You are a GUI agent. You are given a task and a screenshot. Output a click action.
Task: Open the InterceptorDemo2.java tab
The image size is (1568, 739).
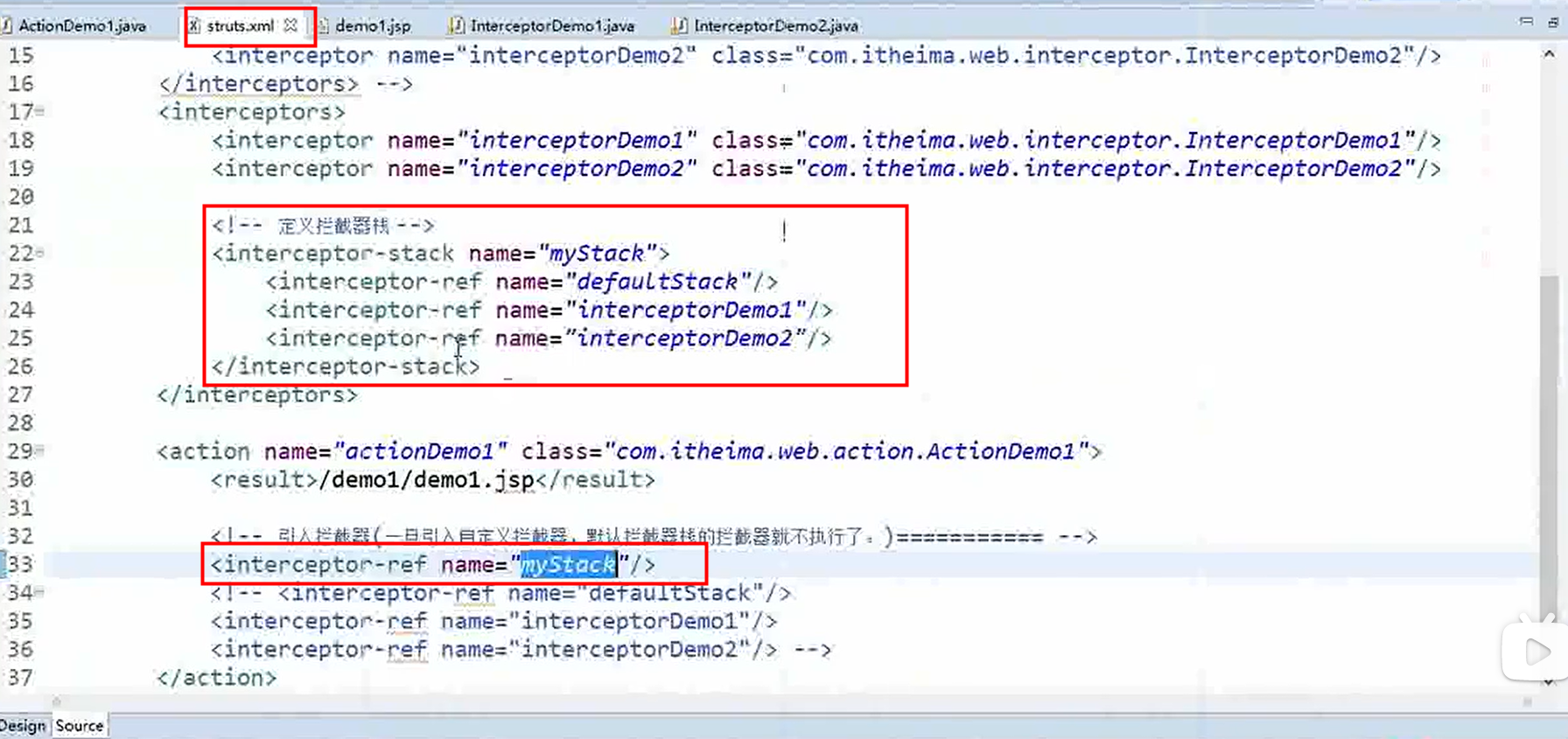[775, 25]
